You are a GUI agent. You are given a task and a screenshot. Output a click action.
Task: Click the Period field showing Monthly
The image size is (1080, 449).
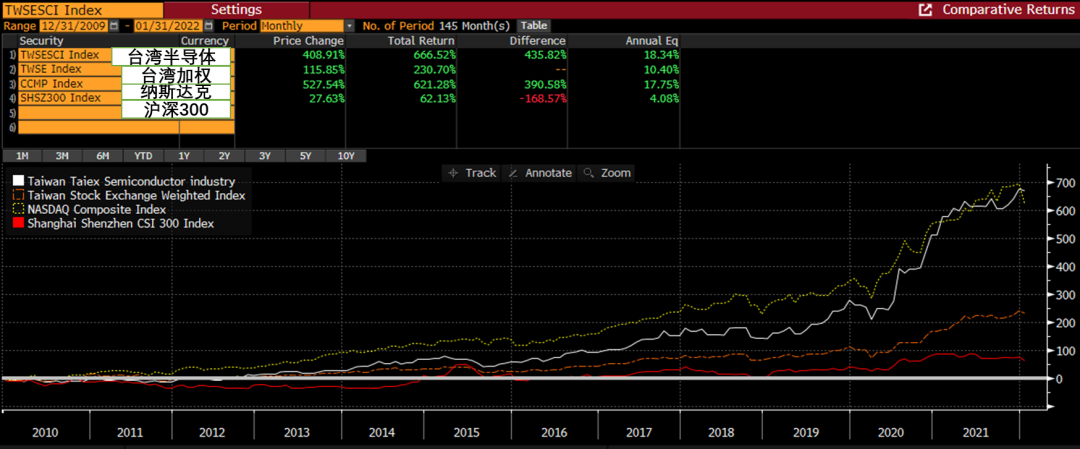click(301, 26)
